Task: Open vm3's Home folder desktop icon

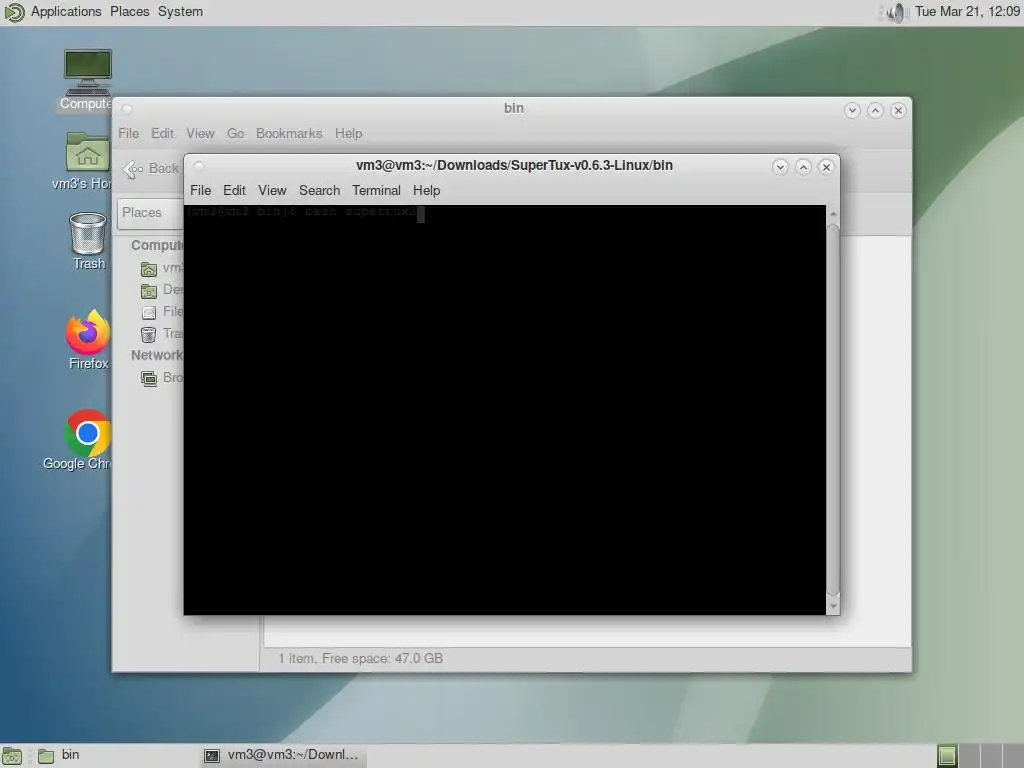Action: (88, 161)
